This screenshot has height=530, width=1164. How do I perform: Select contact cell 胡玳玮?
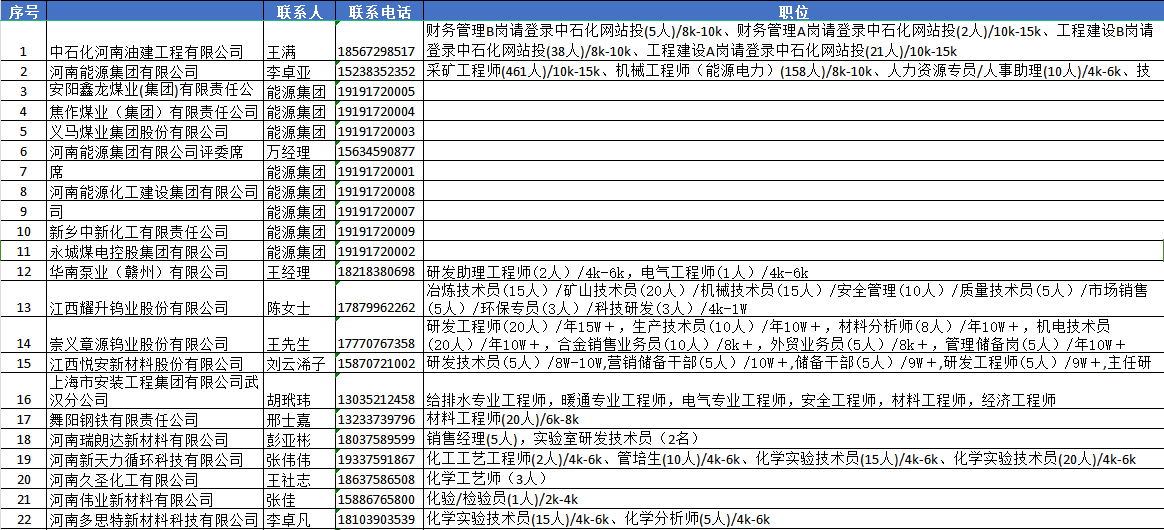(x=288, y=400)
